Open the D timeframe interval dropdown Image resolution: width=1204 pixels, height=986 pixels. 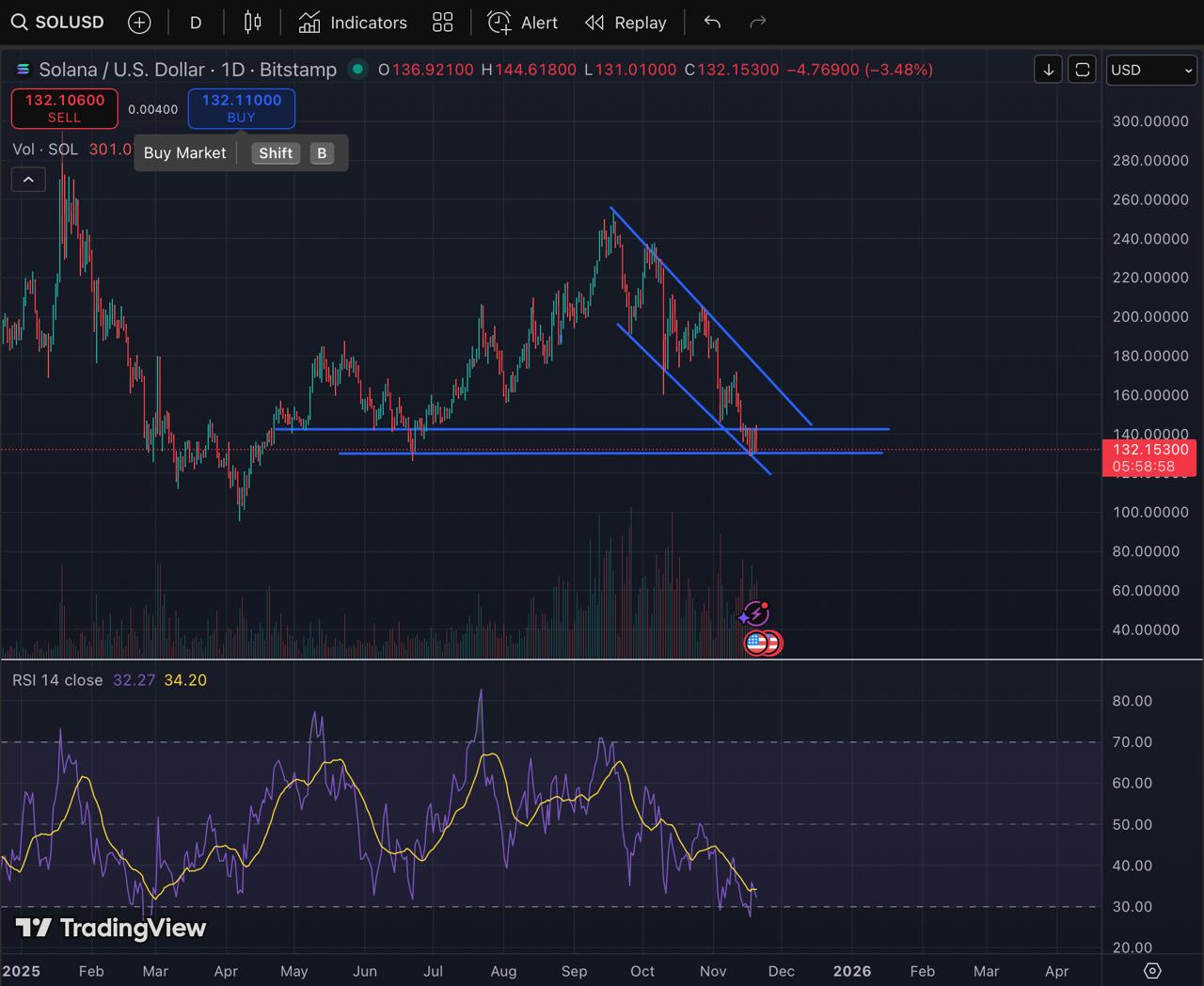pyautogui.click(x=196, y=23)
